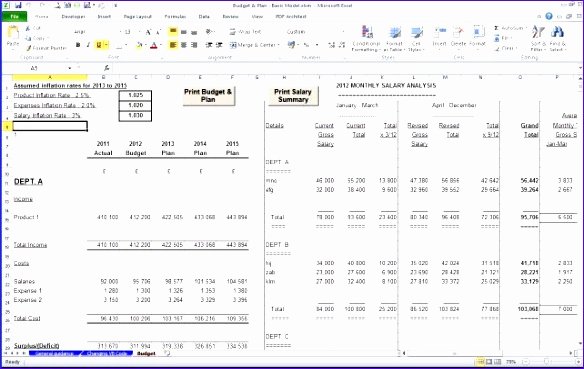
Task: Apply the red font color A
Action: (154, 45)
